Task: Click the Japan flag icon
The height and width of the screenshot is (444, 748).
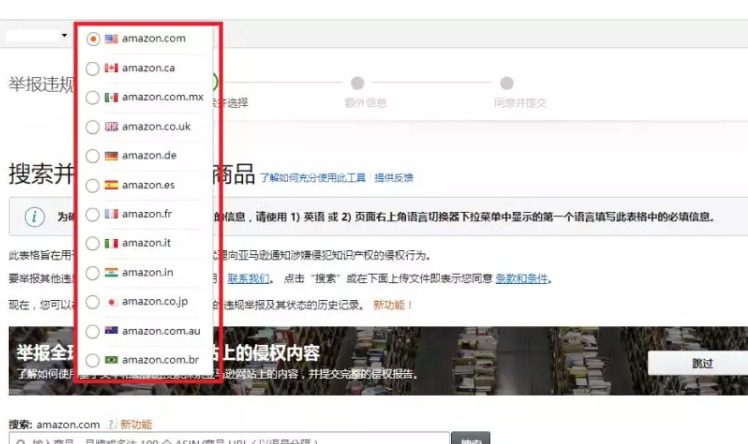Action: pyautogui.click(x=111, y=301)
